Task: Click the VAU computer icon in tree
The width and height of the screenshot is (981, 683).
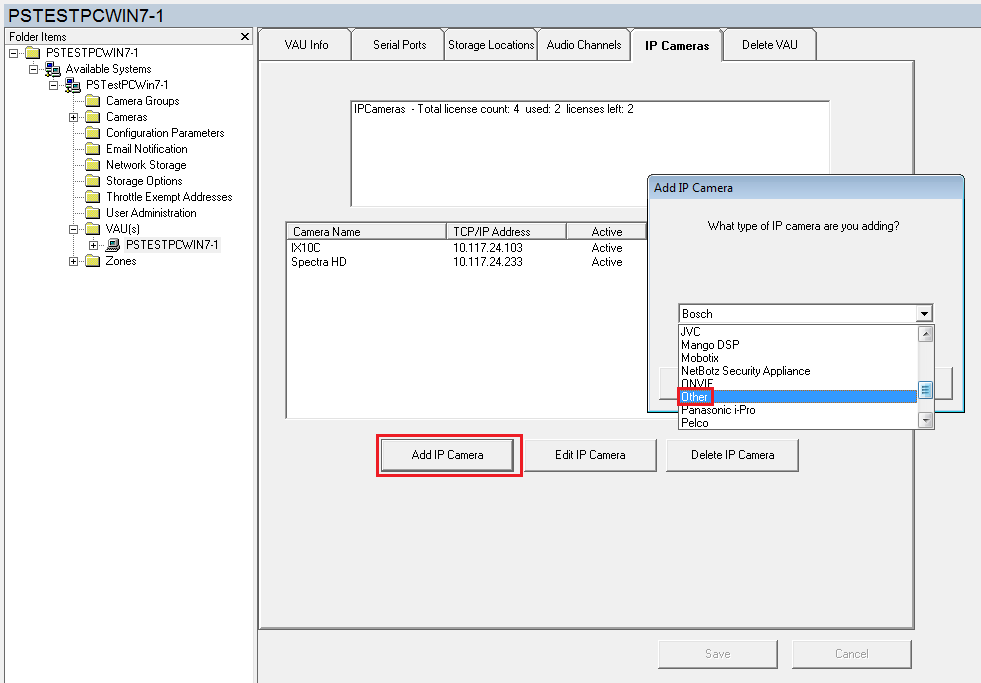Action: [113, 245]
